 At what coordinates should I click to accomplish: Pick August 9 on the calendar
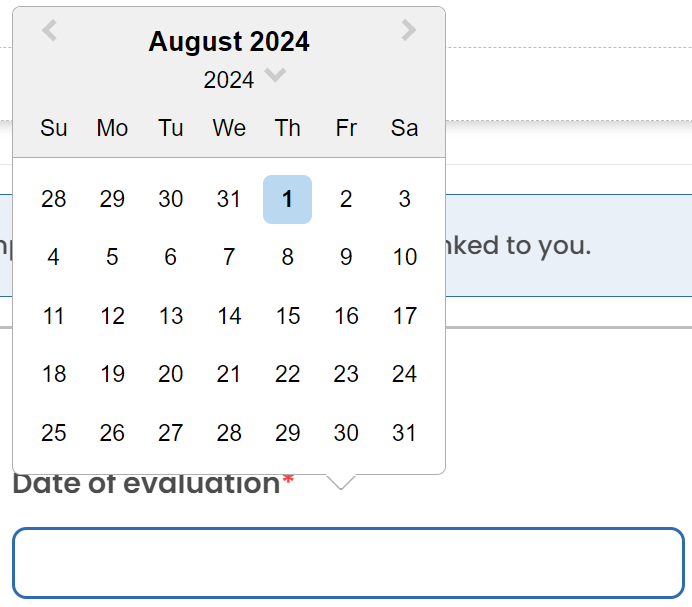coord(346,258)
